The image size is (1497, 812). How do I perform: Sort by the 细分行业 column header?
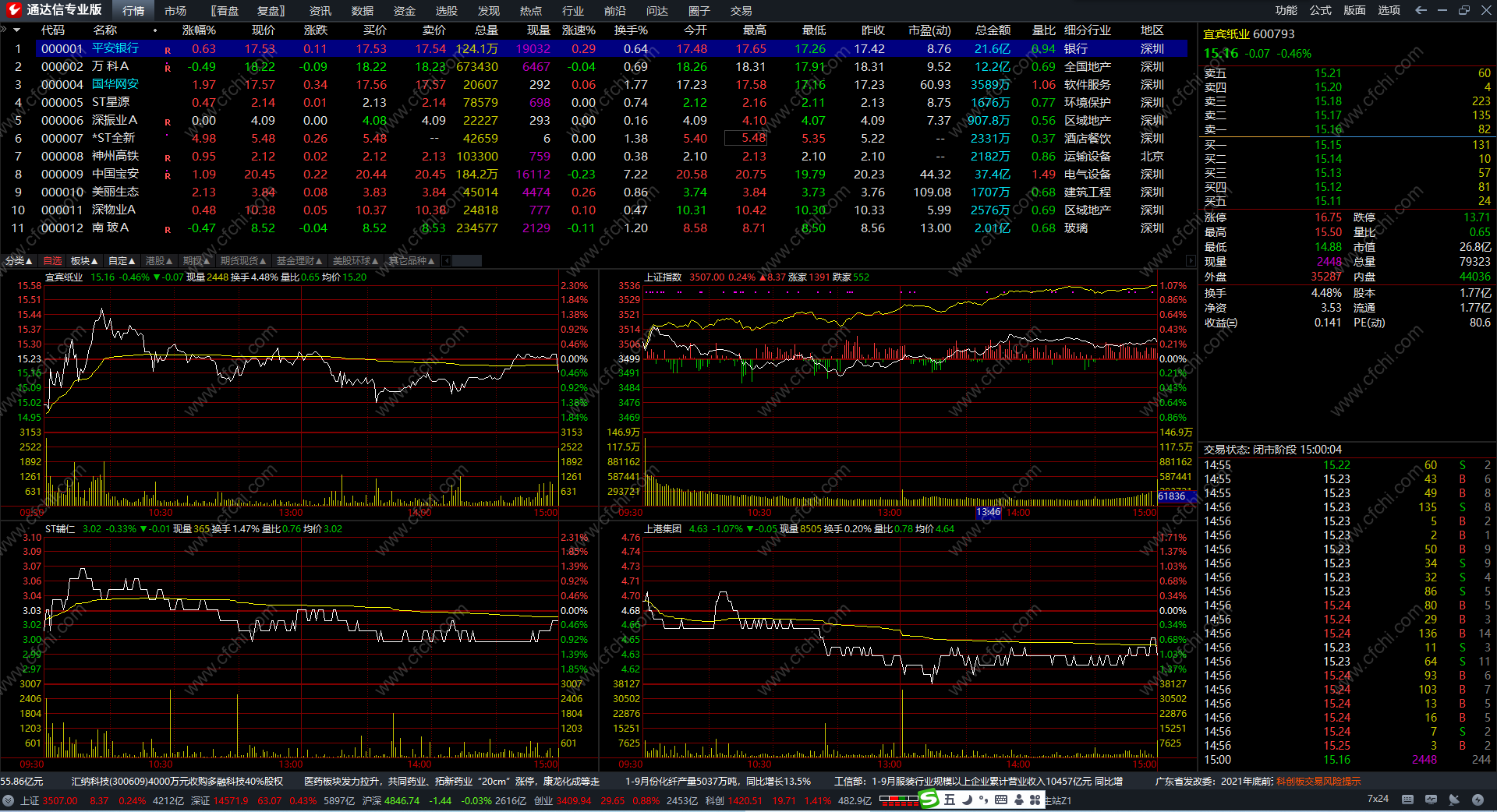tap(1088, 30)
